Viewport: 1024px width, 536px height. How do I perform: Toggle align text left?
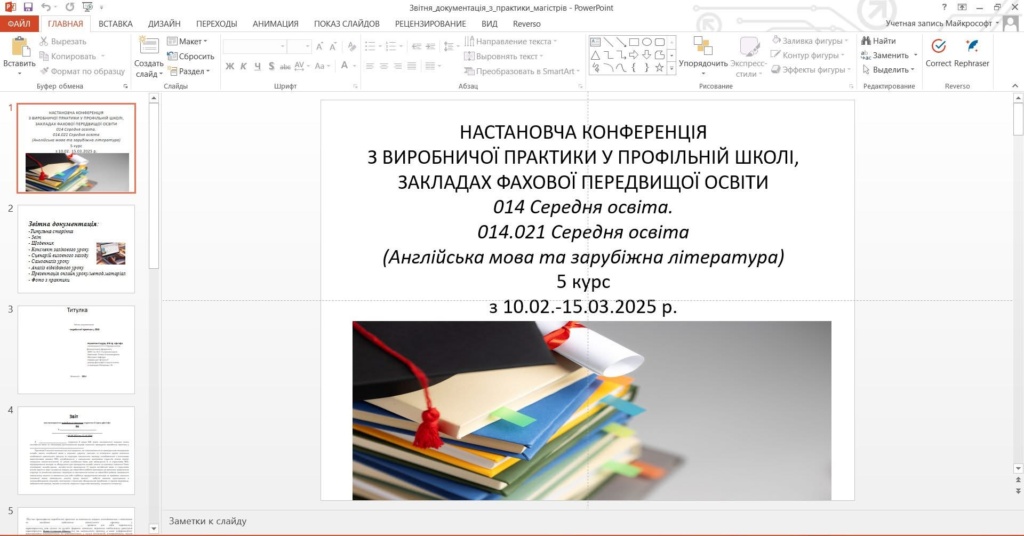coord(370,66)
